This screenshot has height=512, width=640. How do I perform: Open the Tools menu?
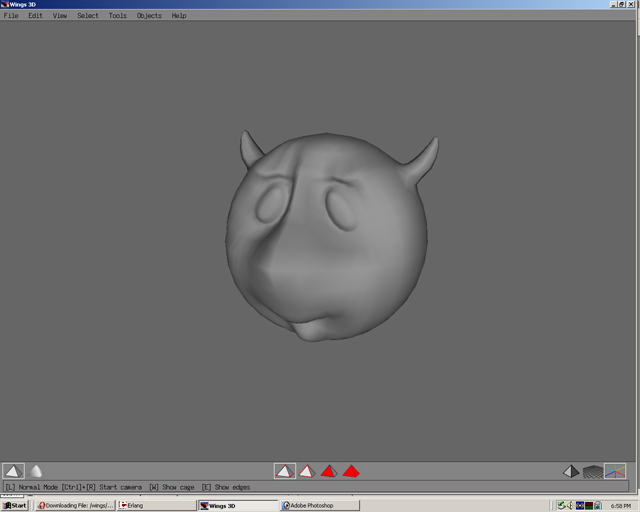point(118,16)
